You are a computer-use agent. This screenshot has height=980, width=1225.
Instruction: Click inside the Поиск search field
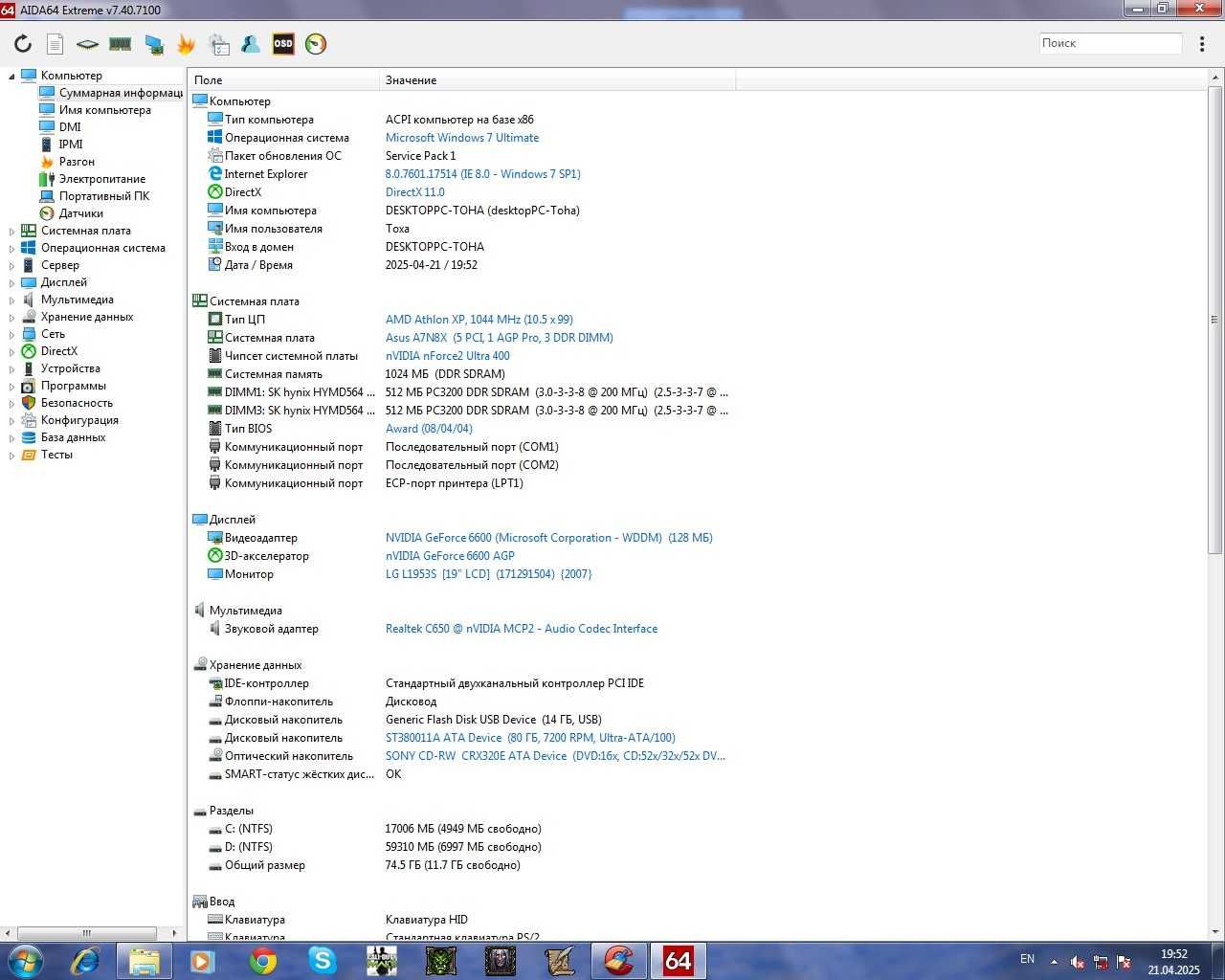pyautogui.click(x=1111, y=43)
